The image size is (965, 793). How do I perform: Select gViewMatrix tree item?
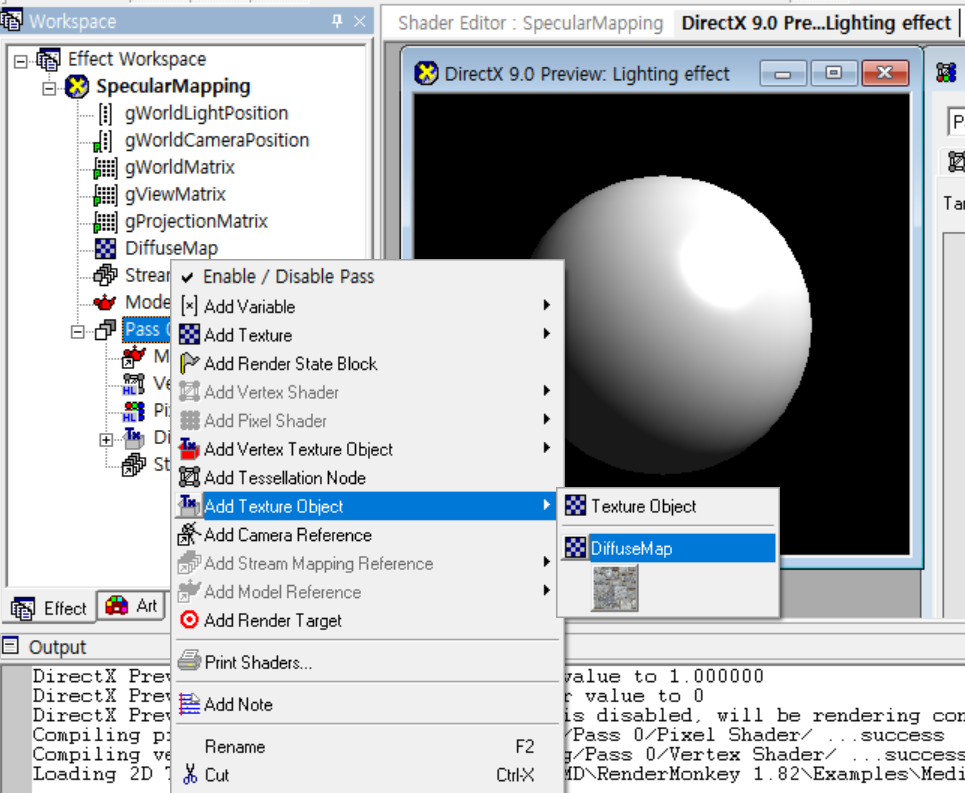175,194
